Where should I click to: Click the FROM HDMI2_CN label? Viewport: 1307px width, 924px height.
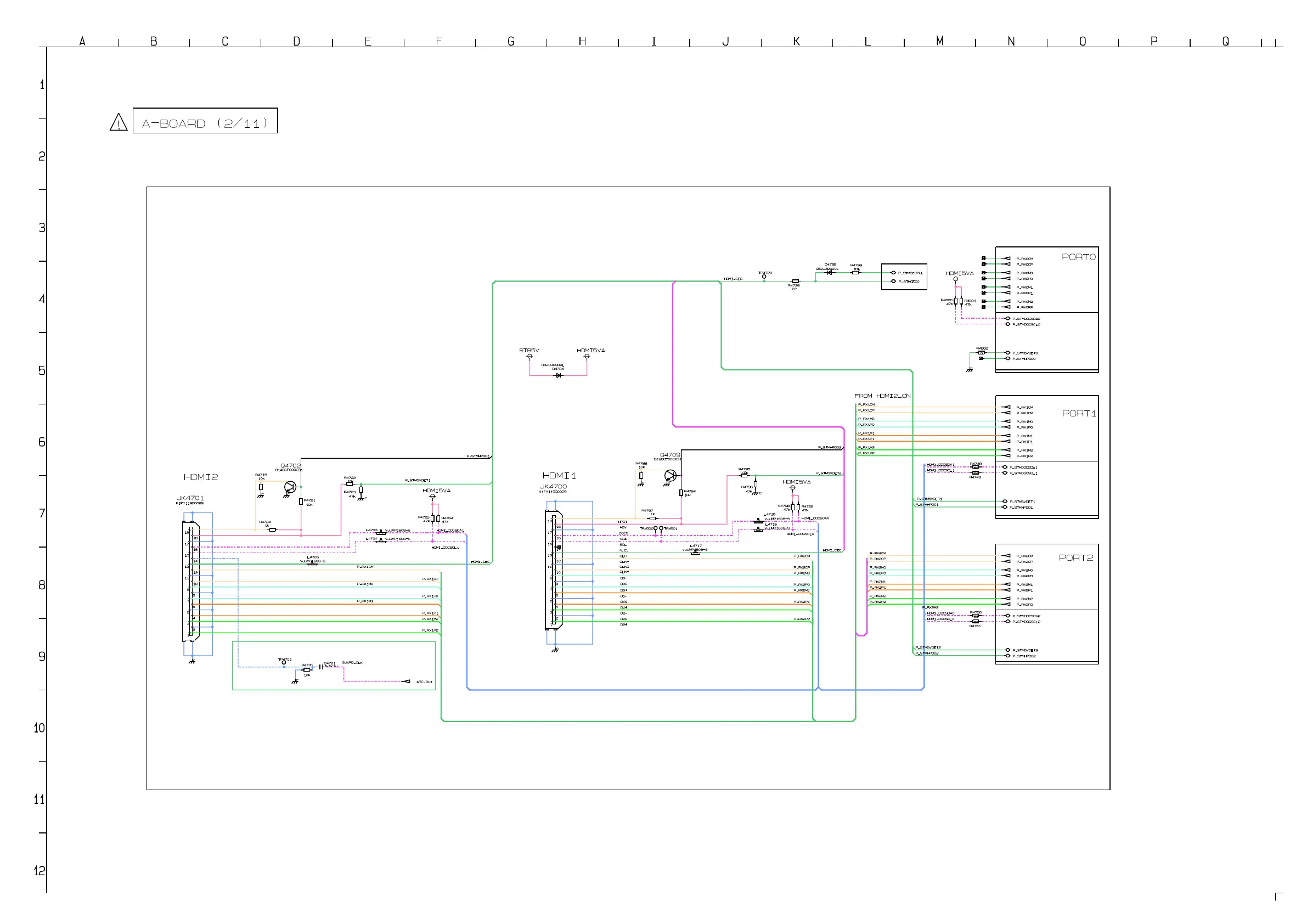click(x=882, y=396)
